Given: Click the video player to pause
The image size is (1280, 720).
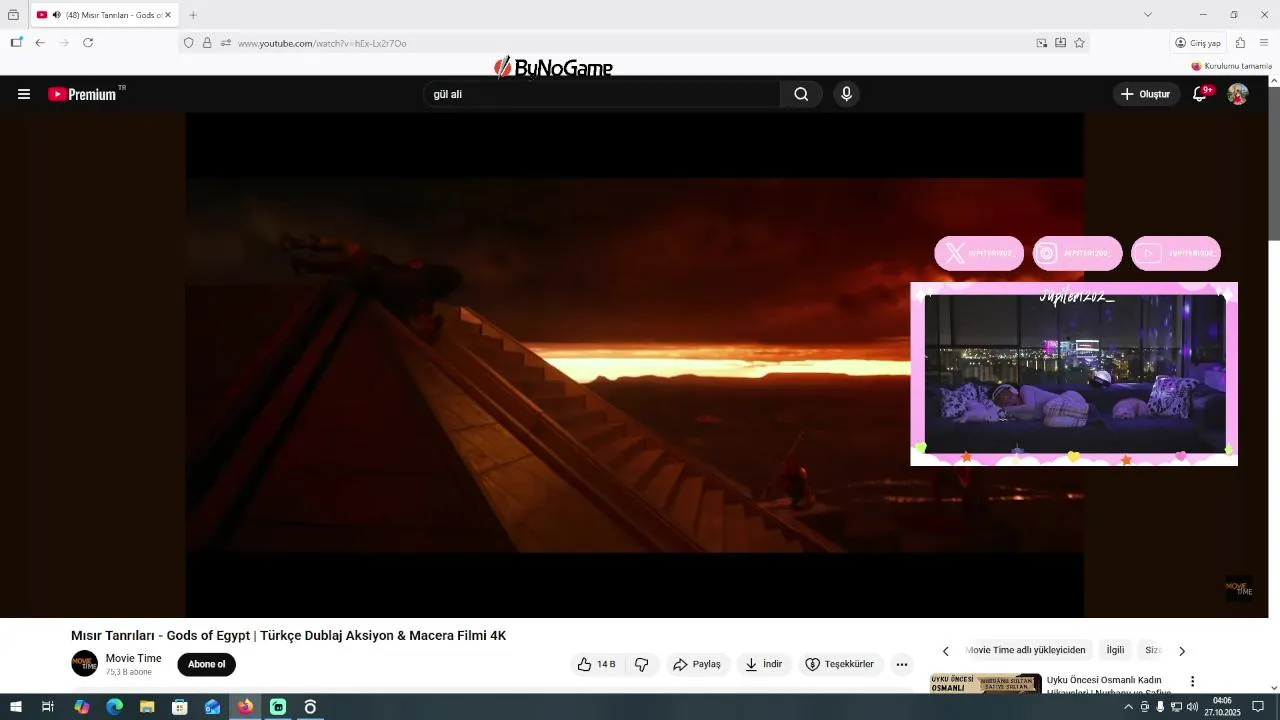Looking at the screenshot, I should (634, 365).
